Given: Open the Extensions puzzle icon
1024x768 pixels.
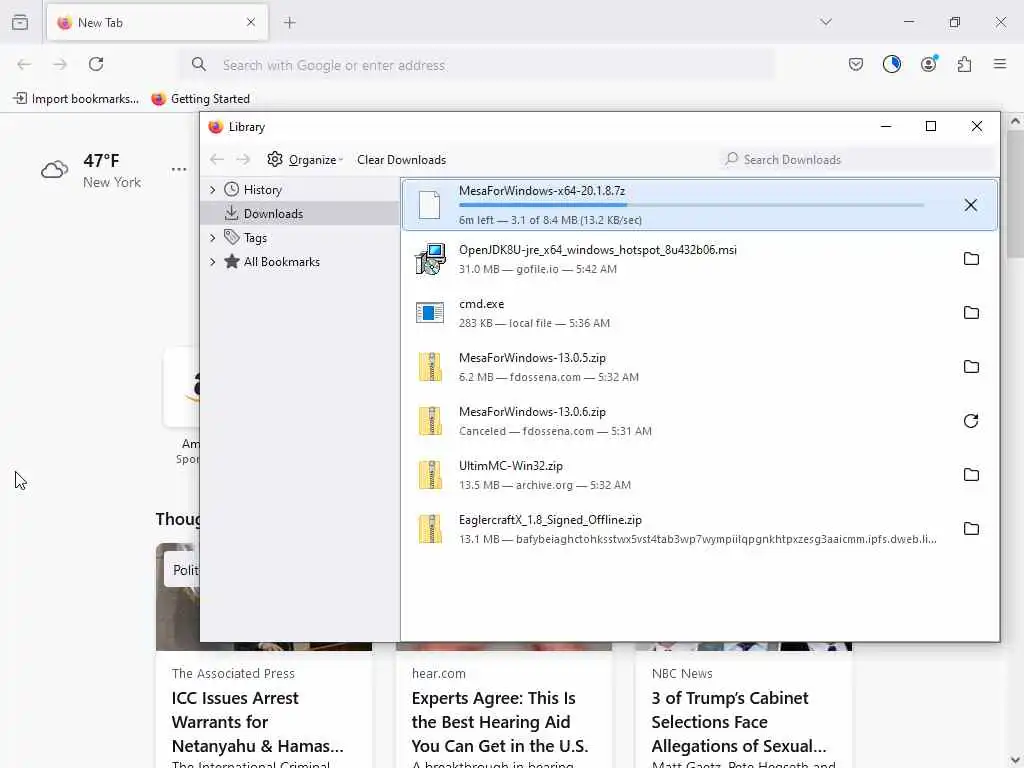Looking at the screenshot, I should [x=964, y=64].
